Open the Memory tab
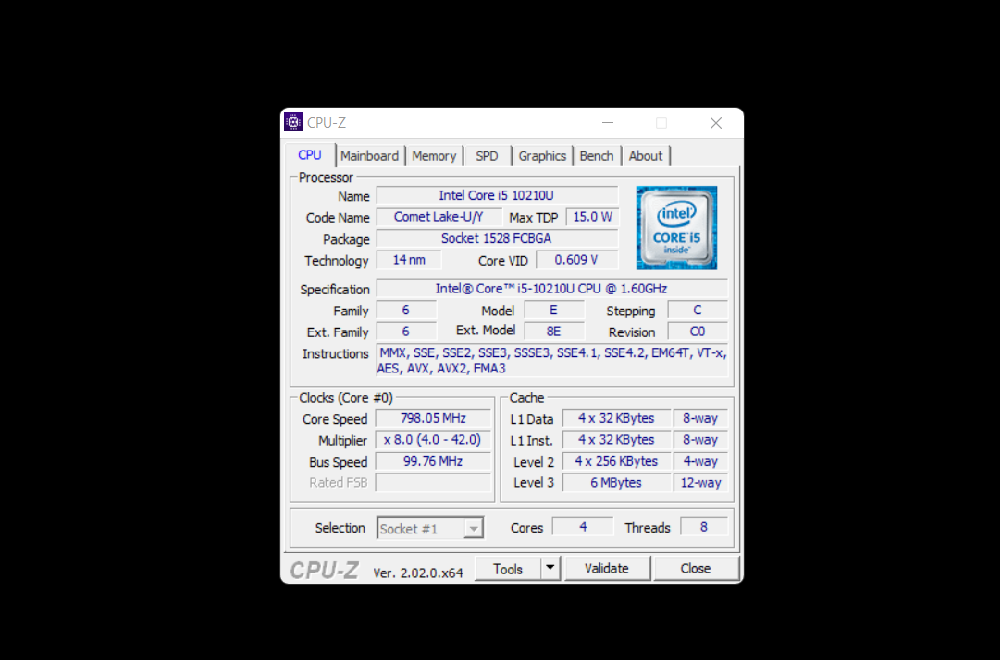 434,156
